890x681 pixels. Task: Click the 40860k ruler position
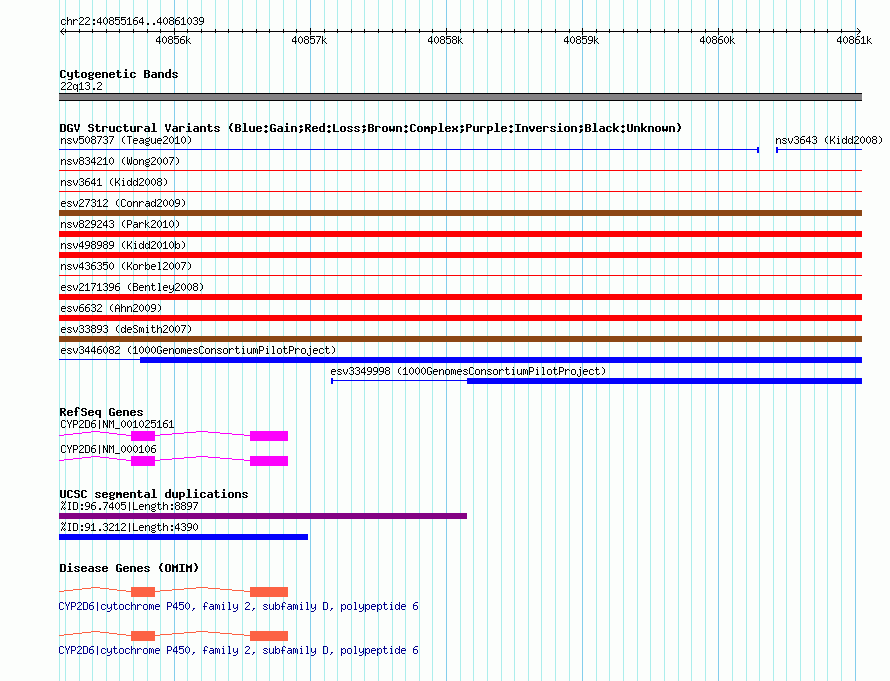click(717, 40)
